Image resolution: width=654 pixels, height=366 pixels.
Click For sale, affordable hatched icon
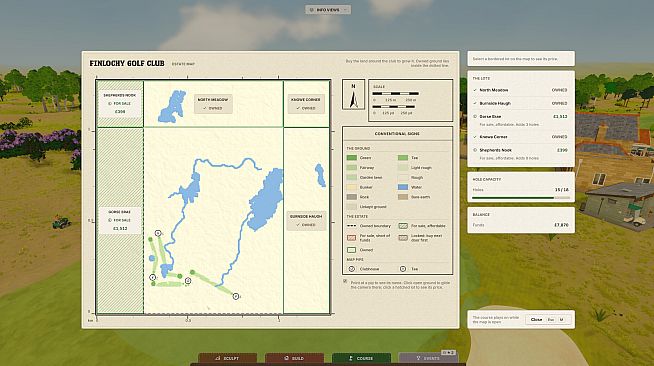[402, 226]
